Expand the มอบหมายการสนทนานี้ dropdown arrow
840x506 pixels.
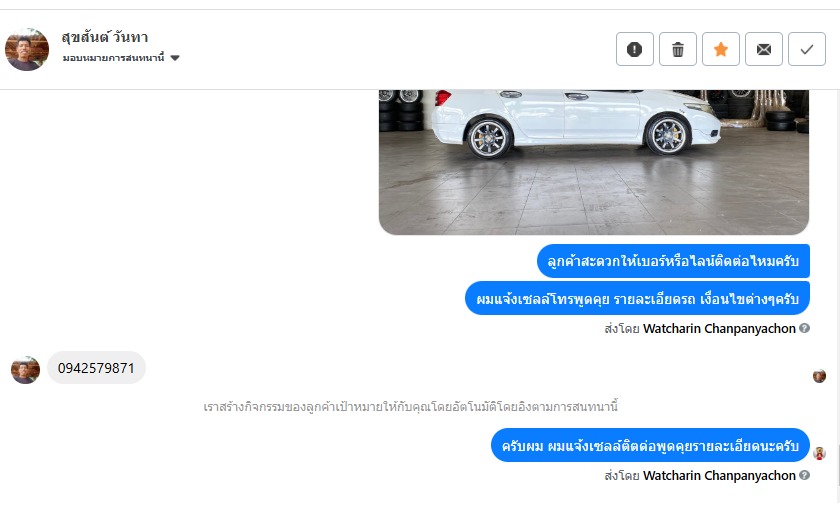coord(175,58)
